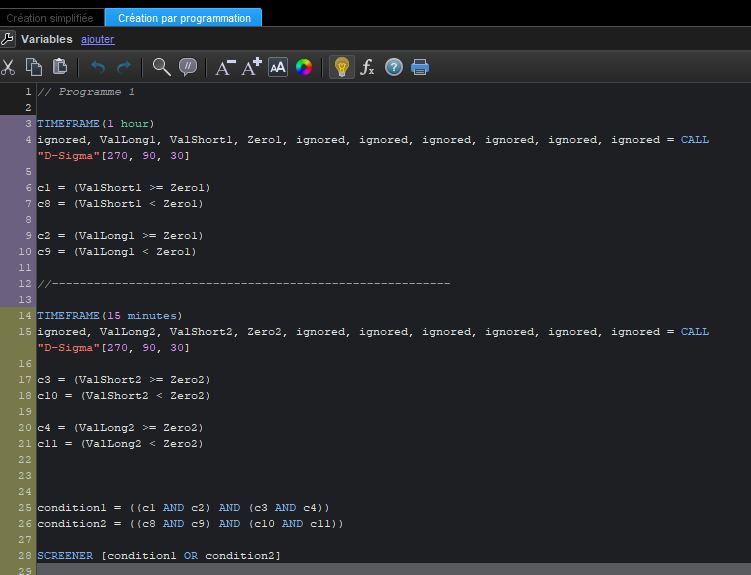The image size is (751, 575).
Task: Redo the last undone edit
Action: tap(124, 67)
